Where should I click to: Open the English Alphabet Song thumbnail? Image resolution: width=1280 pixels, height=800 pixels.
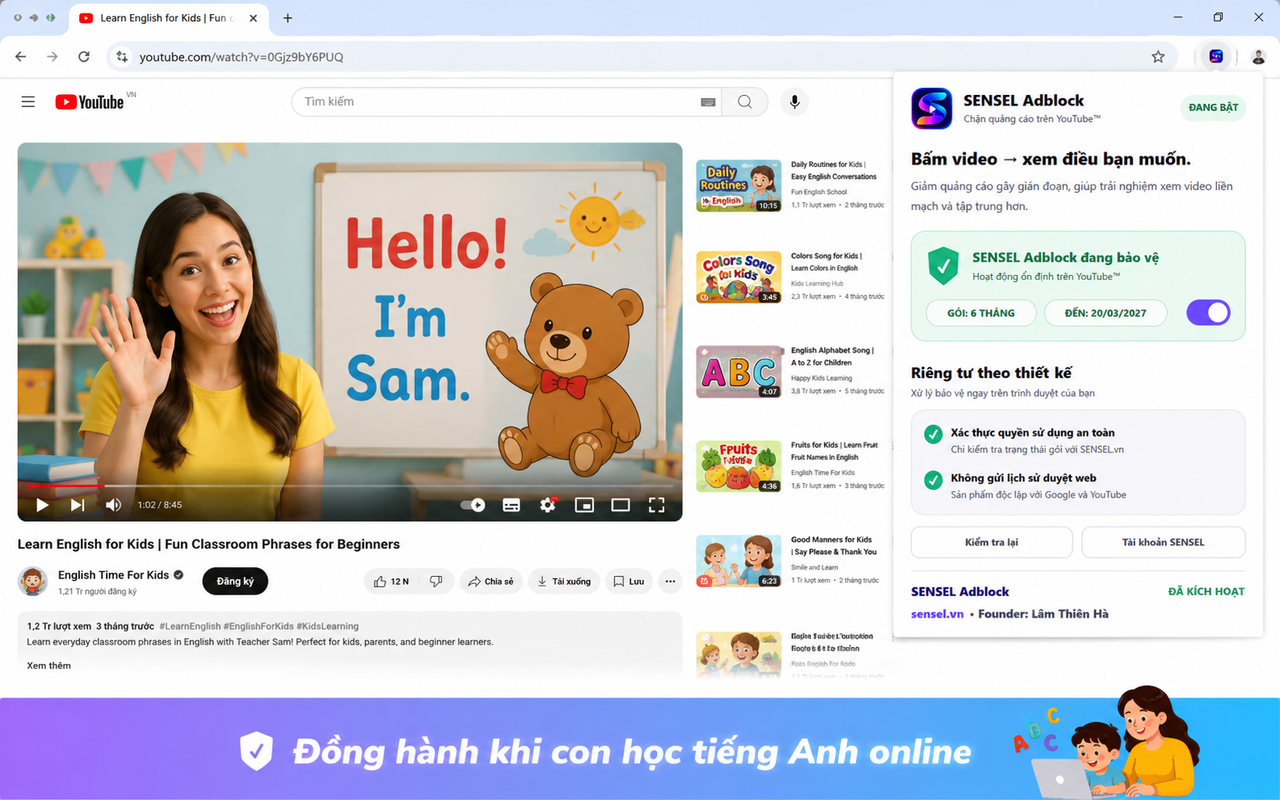click(739, 372)
